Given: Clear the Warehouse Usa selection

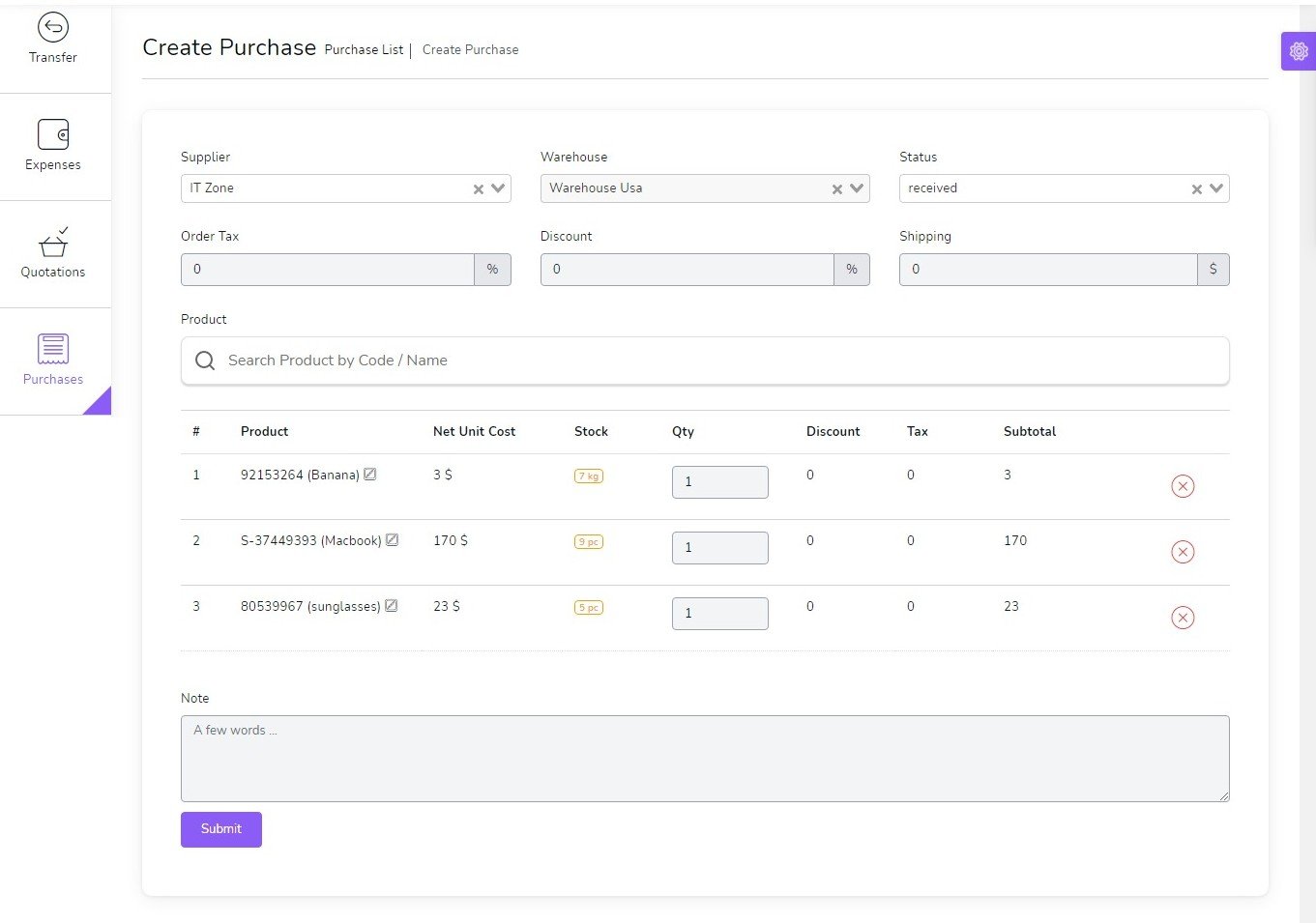Looking at the screenshot, I should pyautogui.click(x=837, y=189).
